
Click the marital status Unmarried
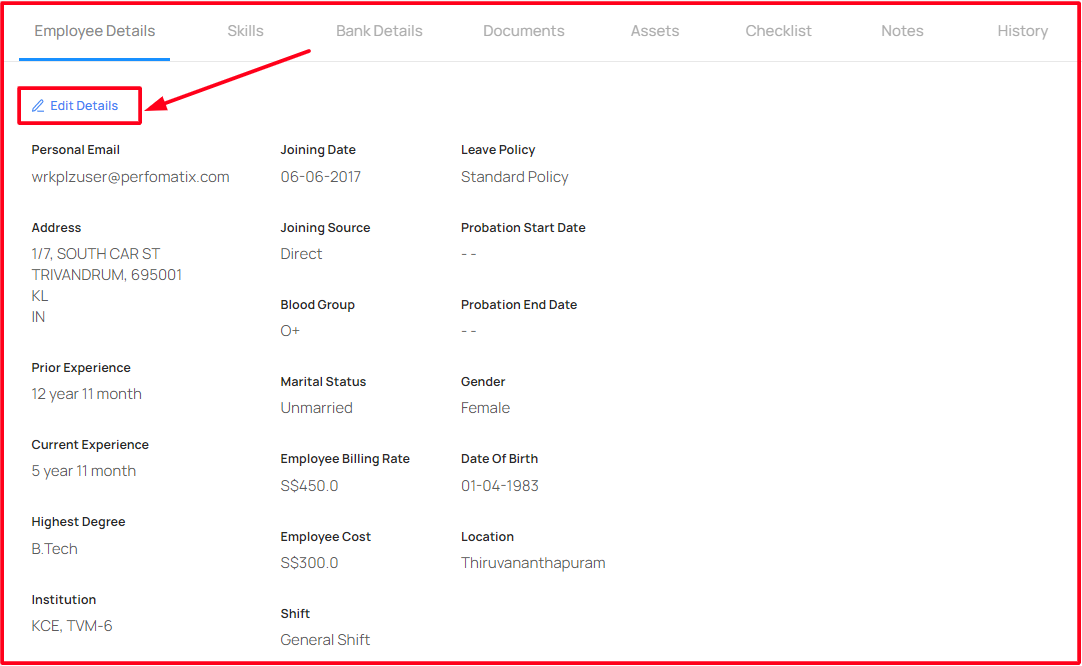tap(317, 408)
